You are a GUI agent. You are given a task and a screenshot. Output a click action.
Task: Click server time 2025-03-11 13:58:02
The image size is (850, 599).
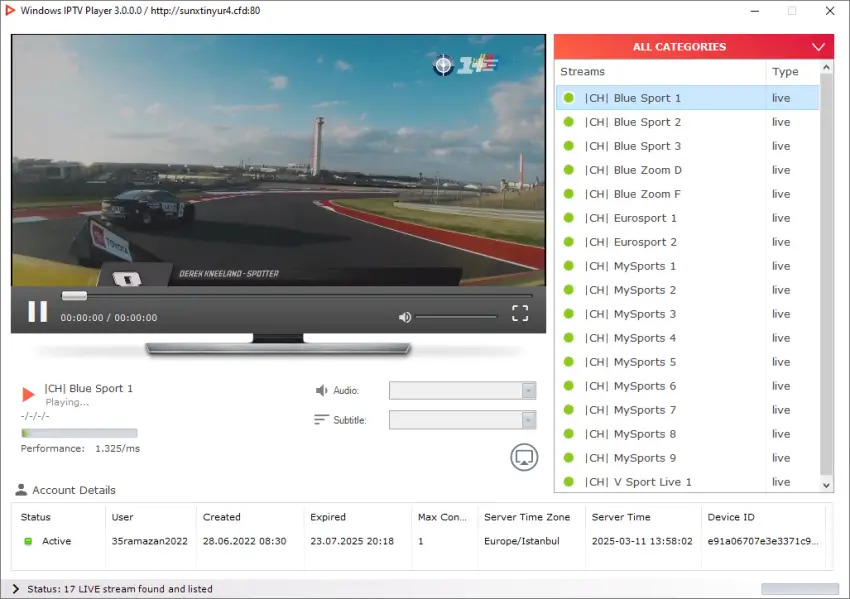pos(642,541)
